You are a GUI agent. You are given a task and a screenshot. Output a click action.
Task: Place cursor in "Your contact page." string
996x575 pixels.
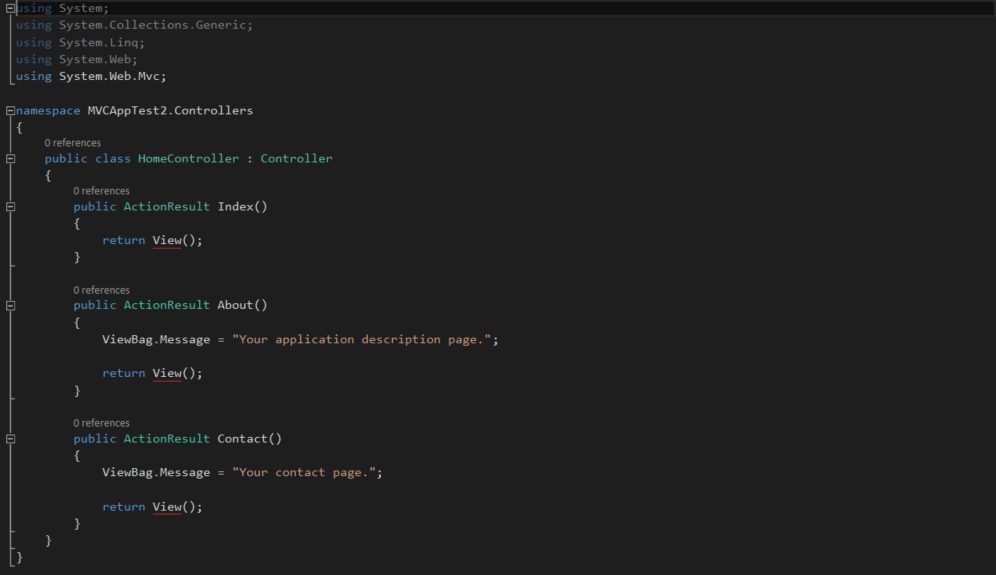point(304,472)
